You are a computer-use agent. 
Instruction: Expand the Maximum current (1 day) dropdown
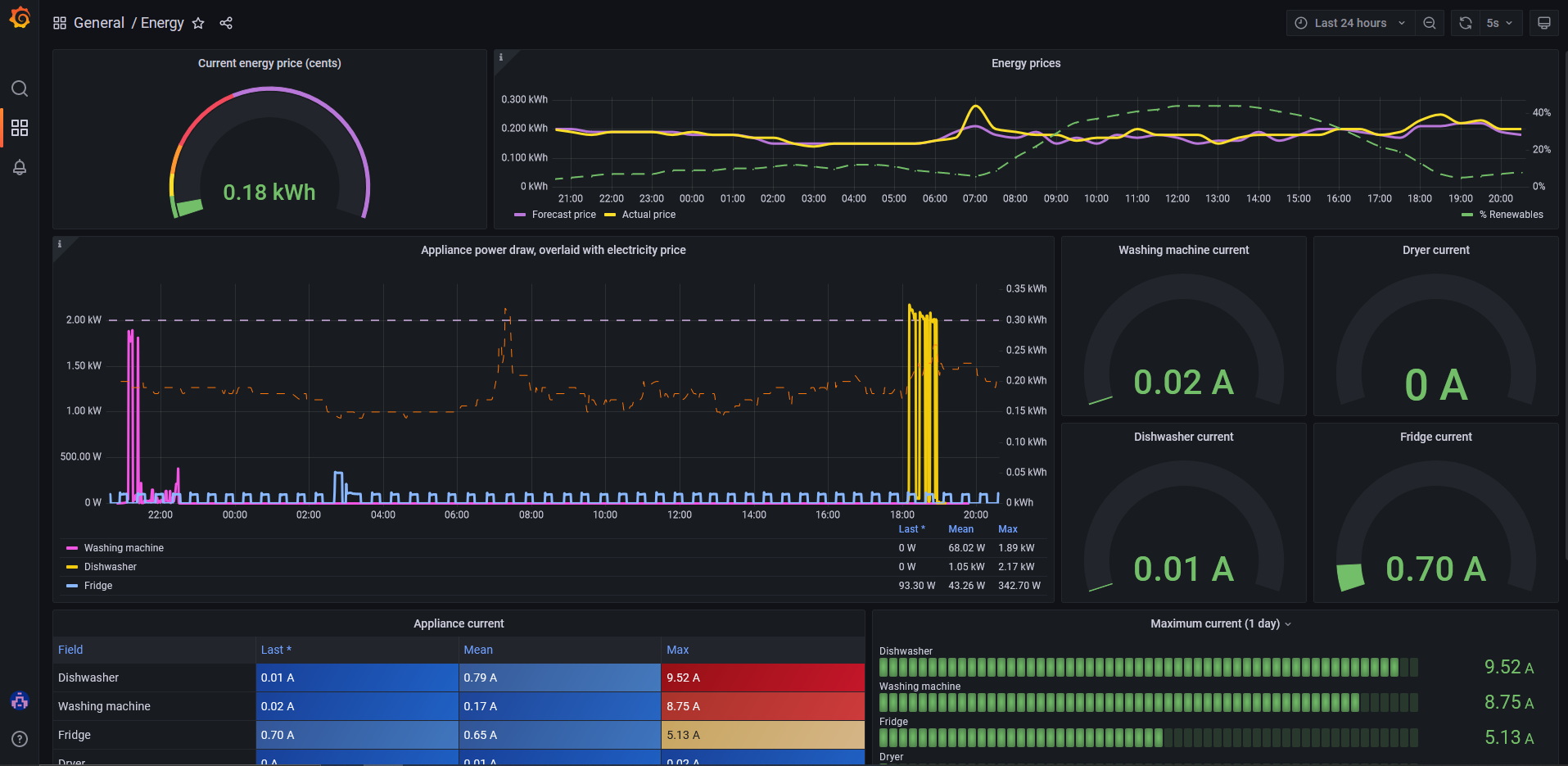pos(1288,623)
